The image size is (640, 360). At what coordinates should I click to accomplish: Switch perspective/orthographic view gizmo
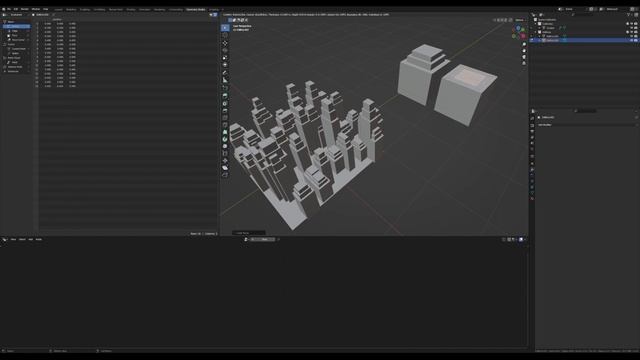tap(524, 63)
